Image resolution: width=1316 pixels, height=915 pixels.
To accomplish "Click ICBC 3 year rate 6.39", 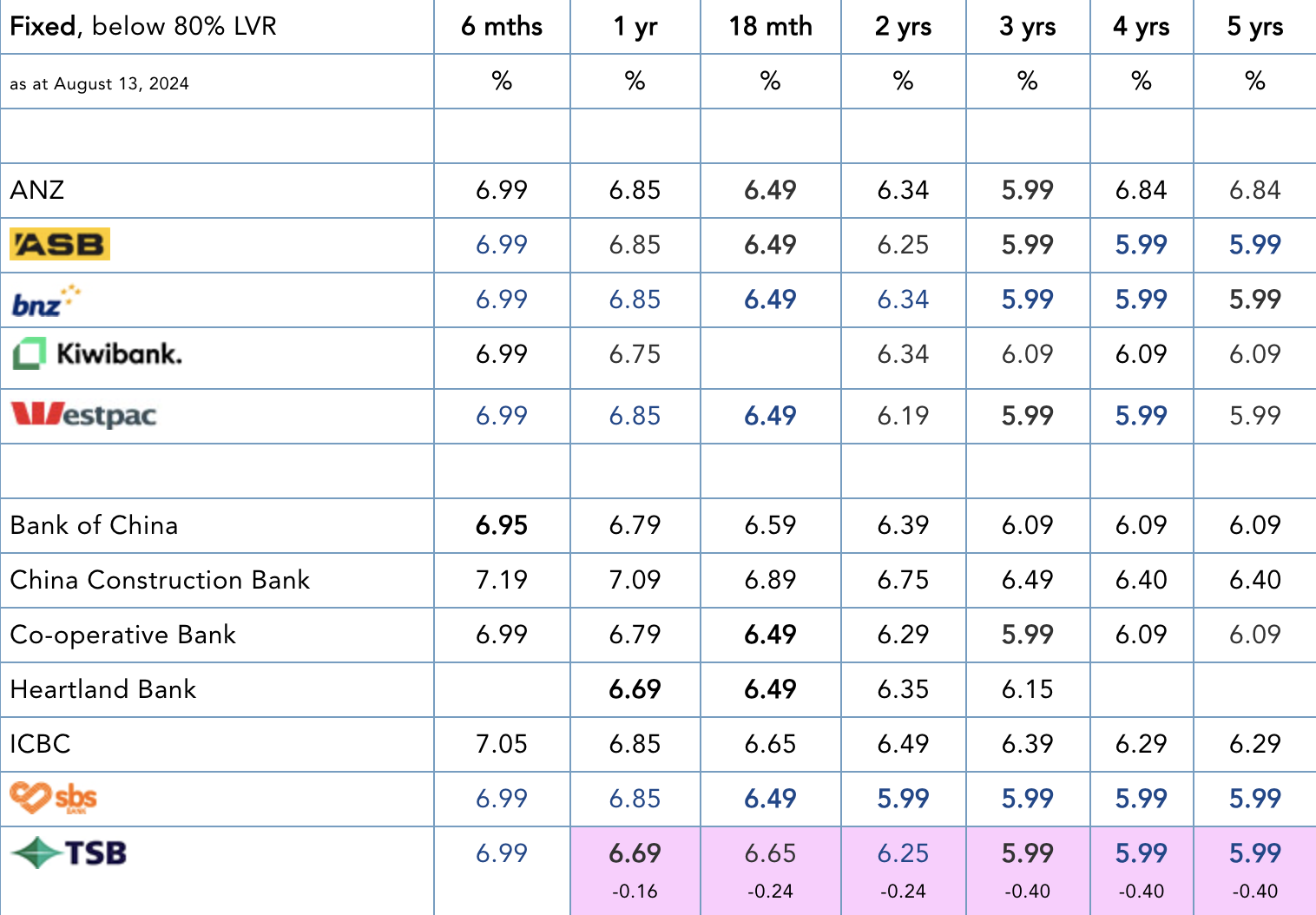I will point(1028,744).
